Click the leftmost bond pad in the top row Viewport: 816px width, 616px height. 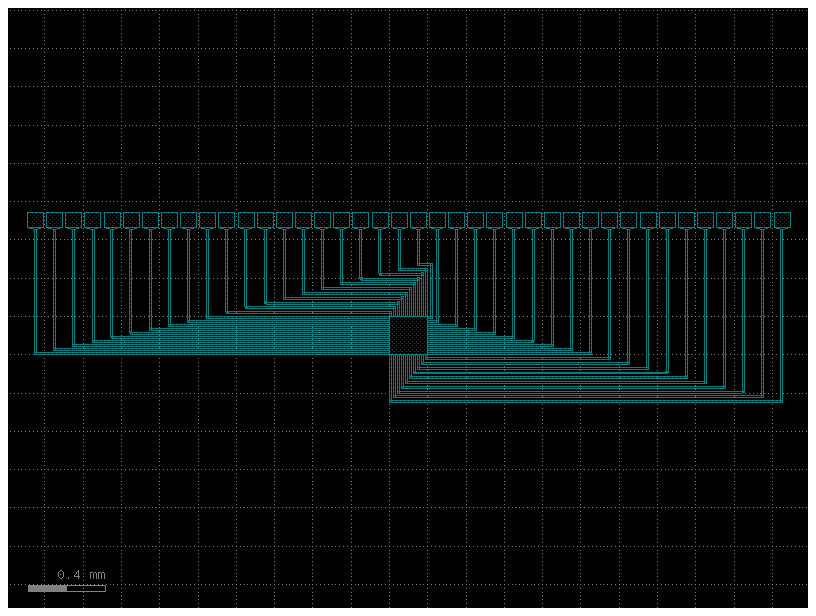(34, 218)
